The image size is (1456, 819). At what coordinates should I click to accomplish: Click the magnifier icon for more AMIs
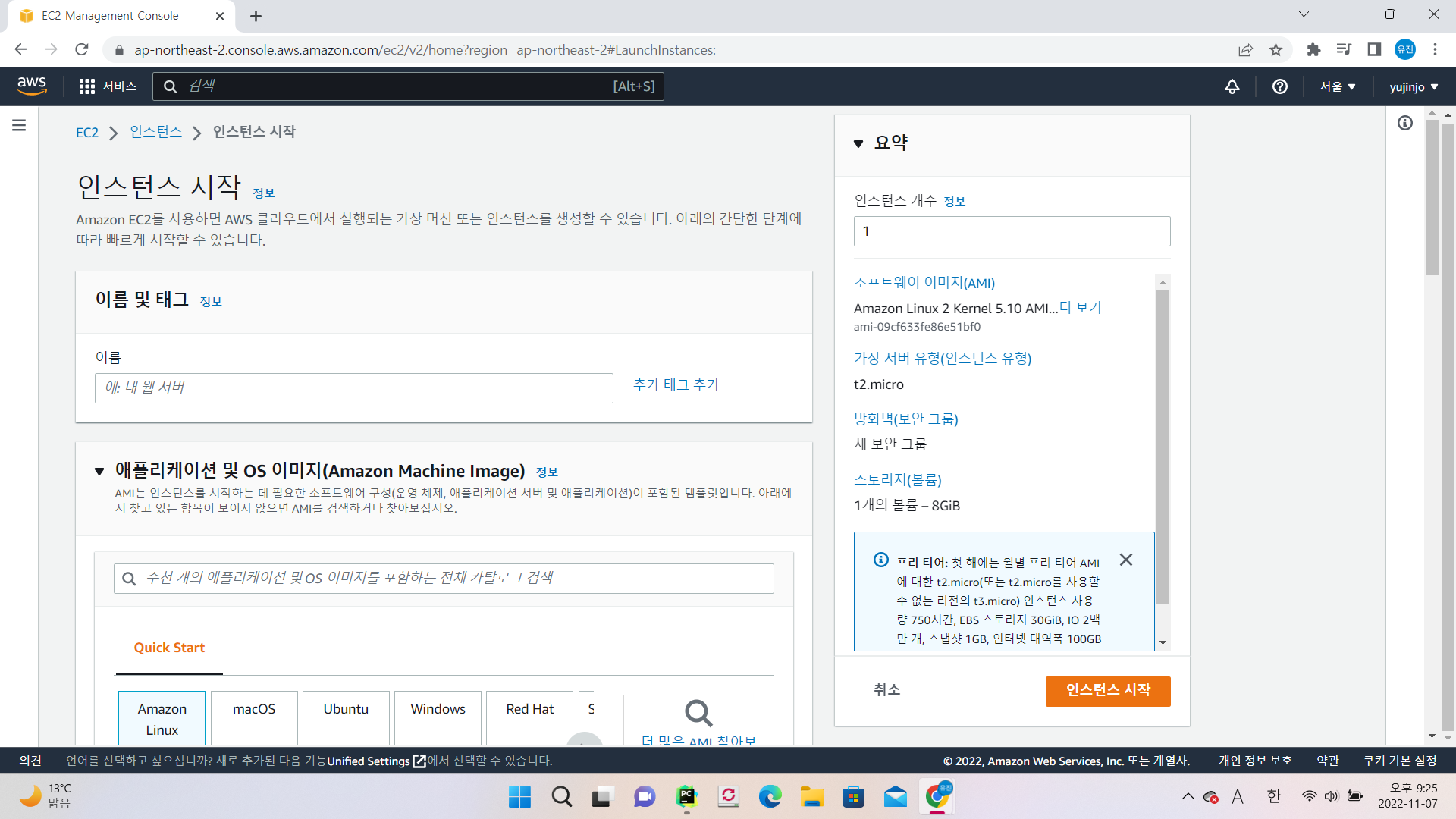(x=698, y=713)
